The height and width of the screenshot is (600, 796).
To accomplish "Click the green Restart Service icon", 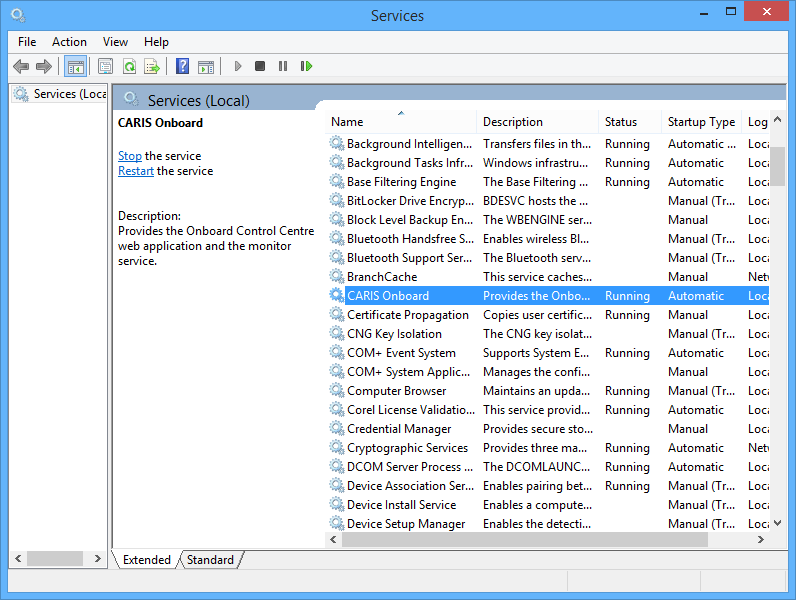I will pyautogui.click(x=306, y=67).
